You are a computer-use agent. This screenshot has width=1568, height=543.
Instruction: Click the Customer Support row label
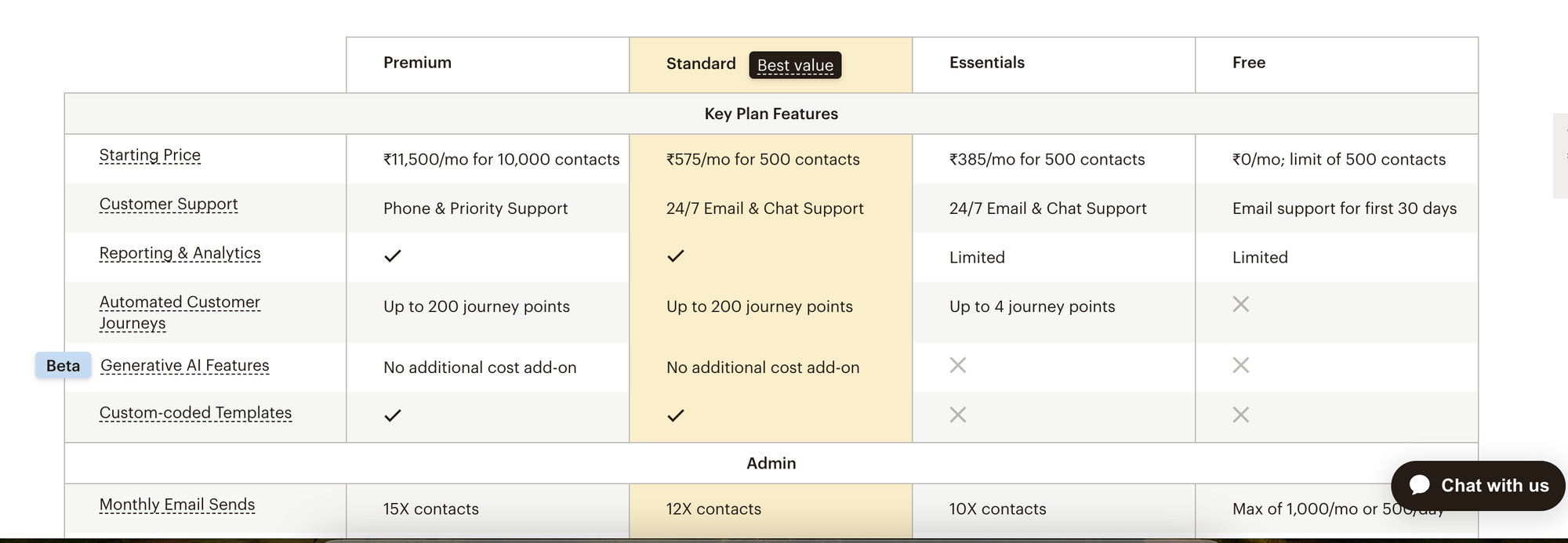point(168,204)
